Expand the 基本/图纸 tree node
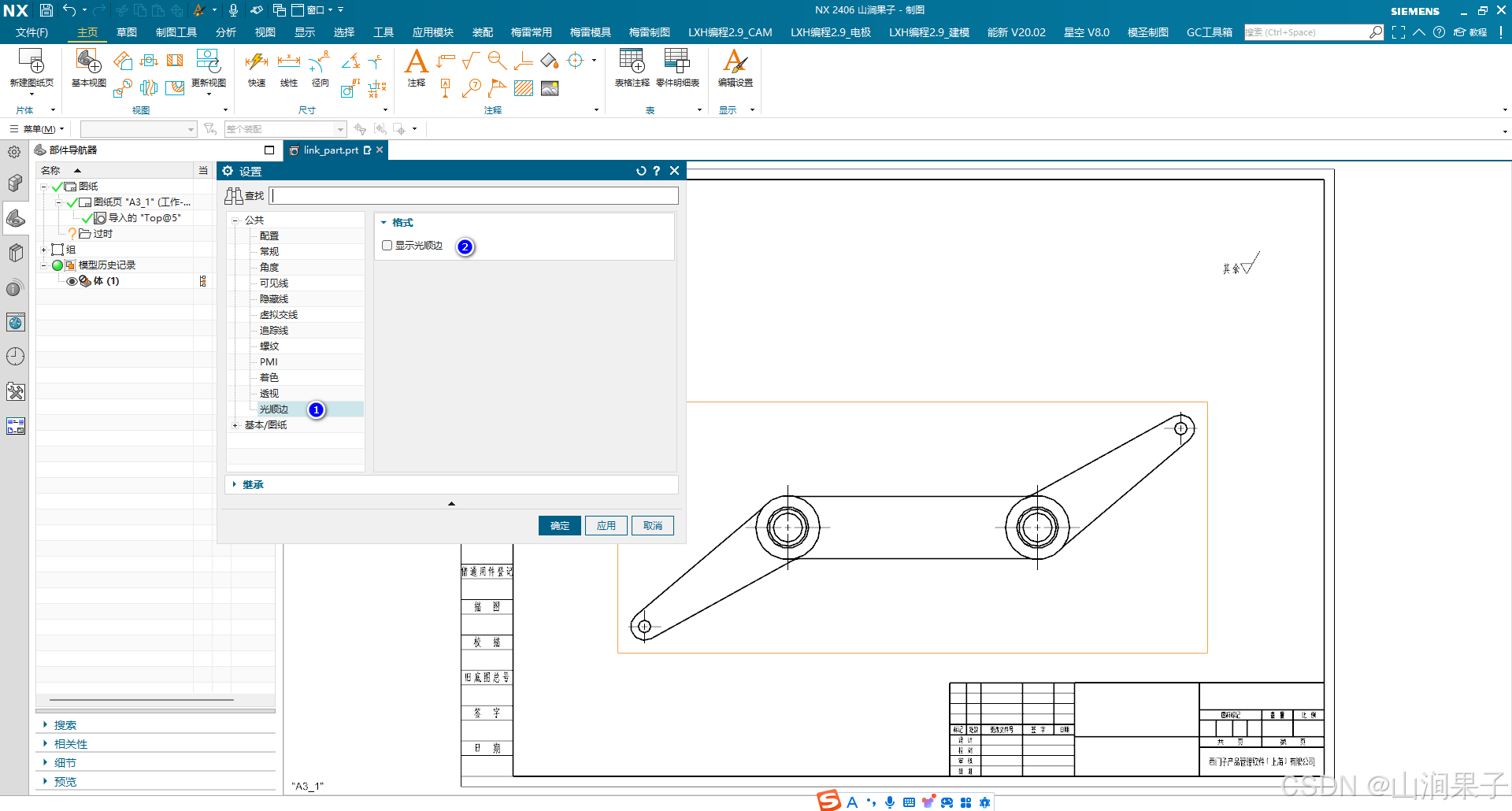The width and height of the screenshot is (1512, 811). 235,425
